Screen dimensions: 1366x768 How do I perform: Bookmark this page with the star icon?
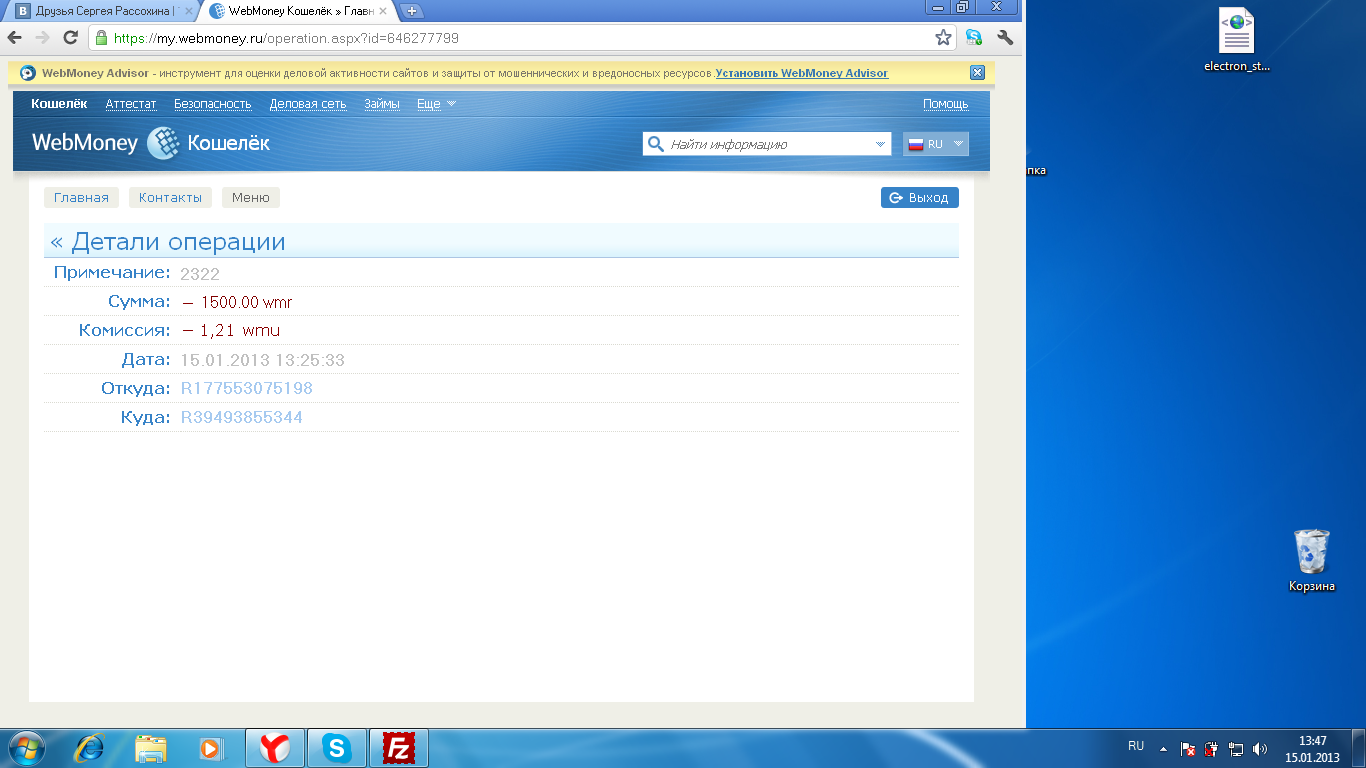[943, 38]
